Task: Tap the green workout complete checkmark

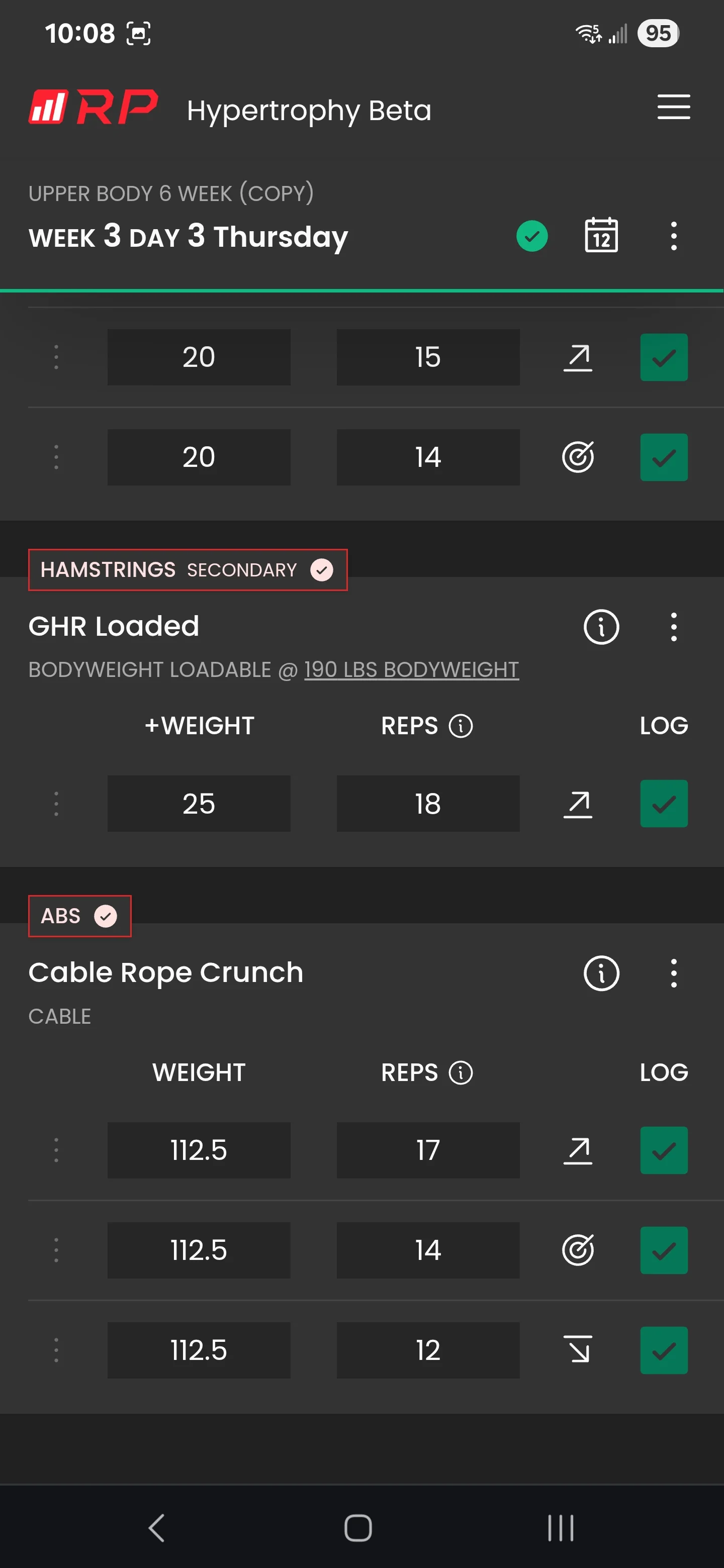Action: 531,236
